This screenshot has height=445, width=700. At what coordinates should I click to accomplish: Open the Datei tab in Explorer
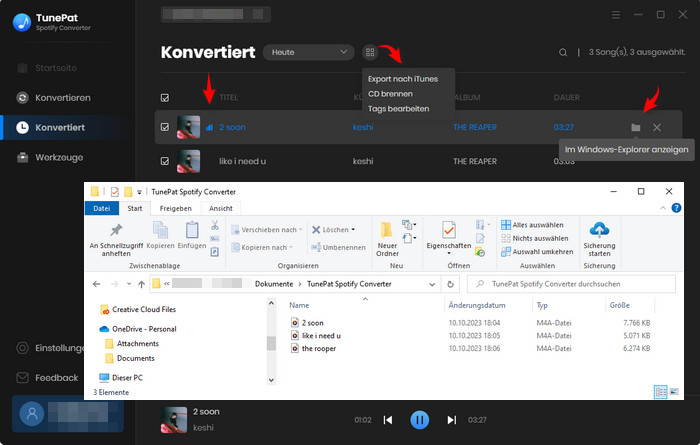[x=102, y=208]
